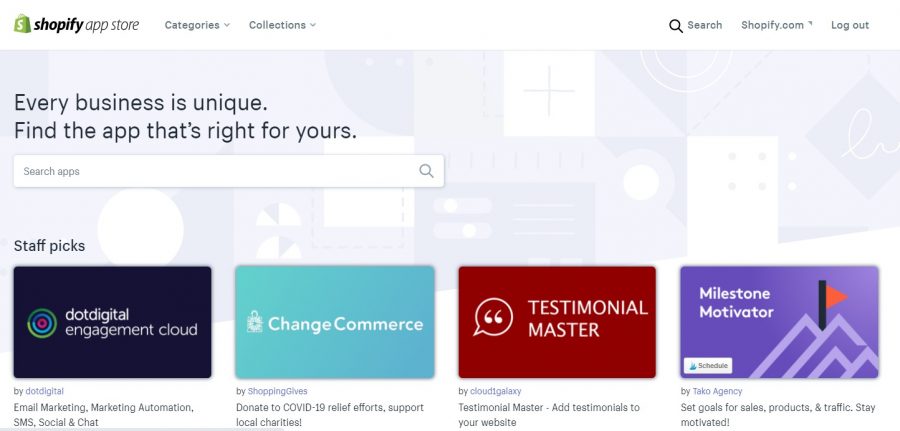Screen dimensions: 900x431
Task: Click the Shopify app store logo
Action: (76, 25)
